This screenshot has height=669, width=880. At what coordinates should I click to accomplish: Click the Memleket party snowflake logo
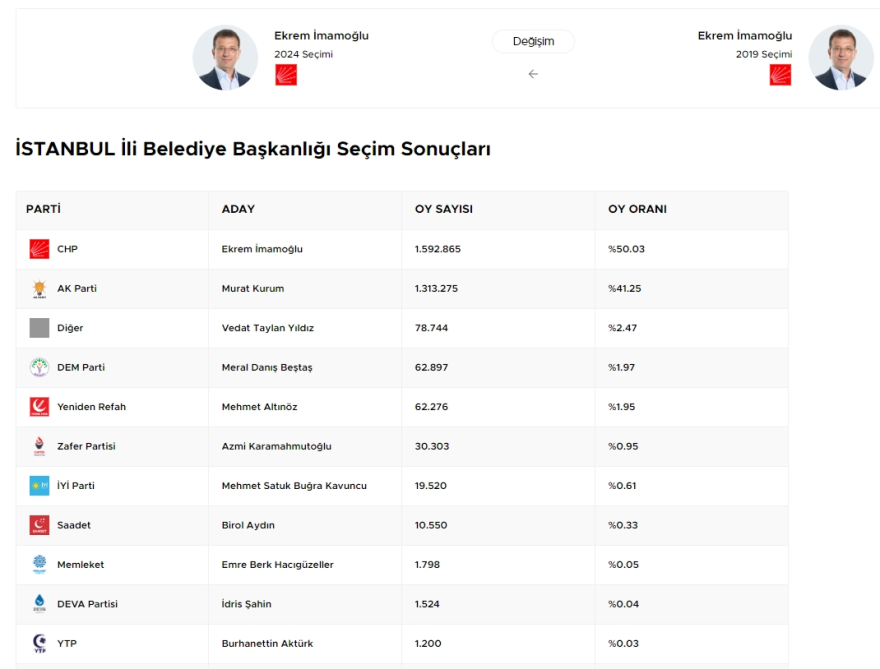point(39,564)
